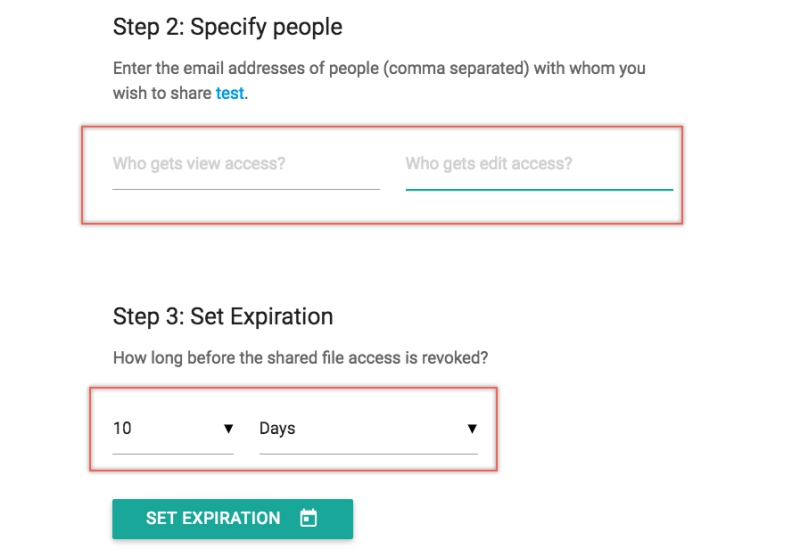The image size is (800, 557).
Task: Click the 'Step 3: Set Expiration' heading
Action: coord(223,317)
